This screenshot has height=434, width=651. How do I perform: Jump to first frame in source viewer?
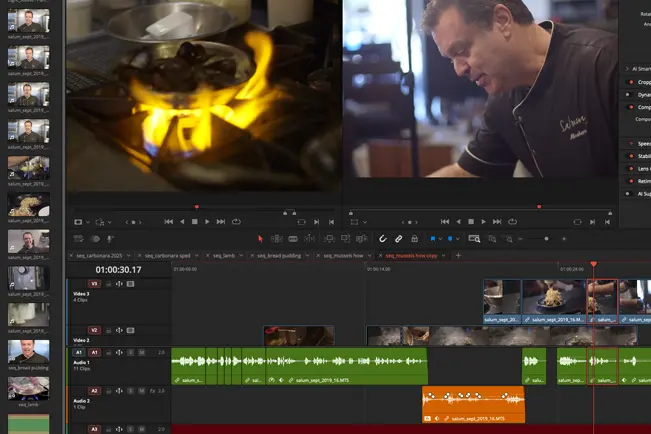169,222
